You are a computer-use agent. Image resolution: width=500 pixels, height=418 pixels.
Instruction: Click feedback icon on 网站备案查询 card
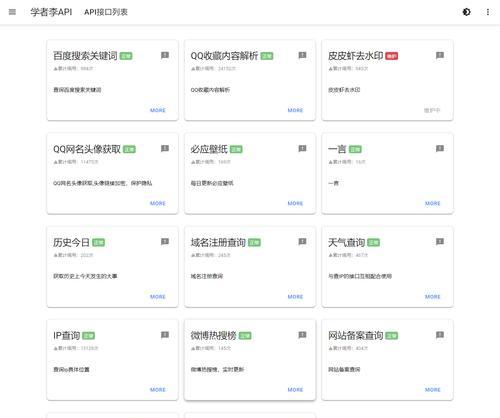[440, 335]
